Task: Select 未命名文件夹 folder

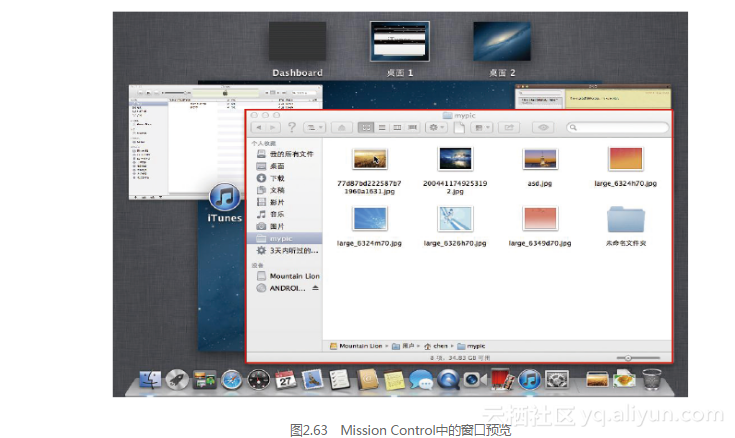Action: pyautogui.click(x=626, y=219)
